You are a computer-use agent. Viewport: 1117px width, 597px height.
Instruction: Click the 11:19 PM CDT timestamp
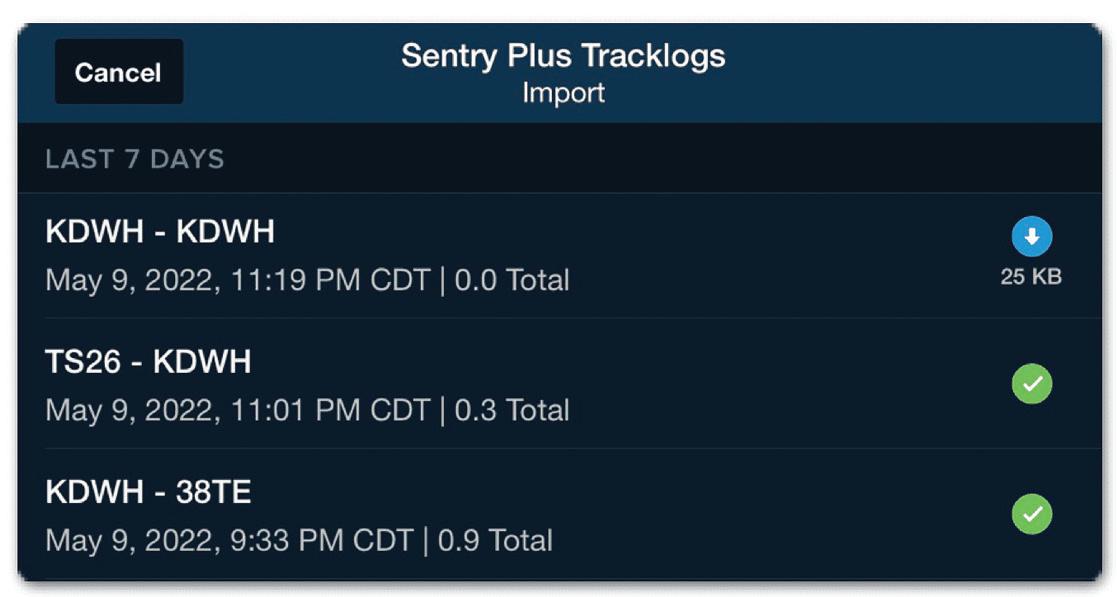click(x=332, y=280)
